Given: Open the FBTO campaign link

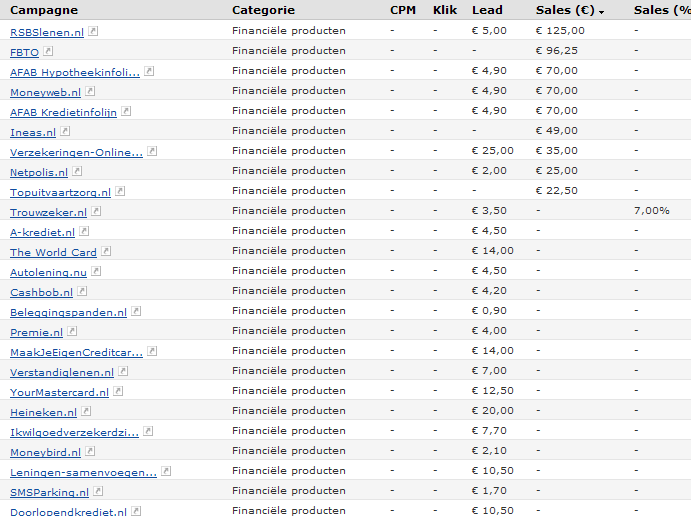Looking at the screenshot, I should click(25, 52).
